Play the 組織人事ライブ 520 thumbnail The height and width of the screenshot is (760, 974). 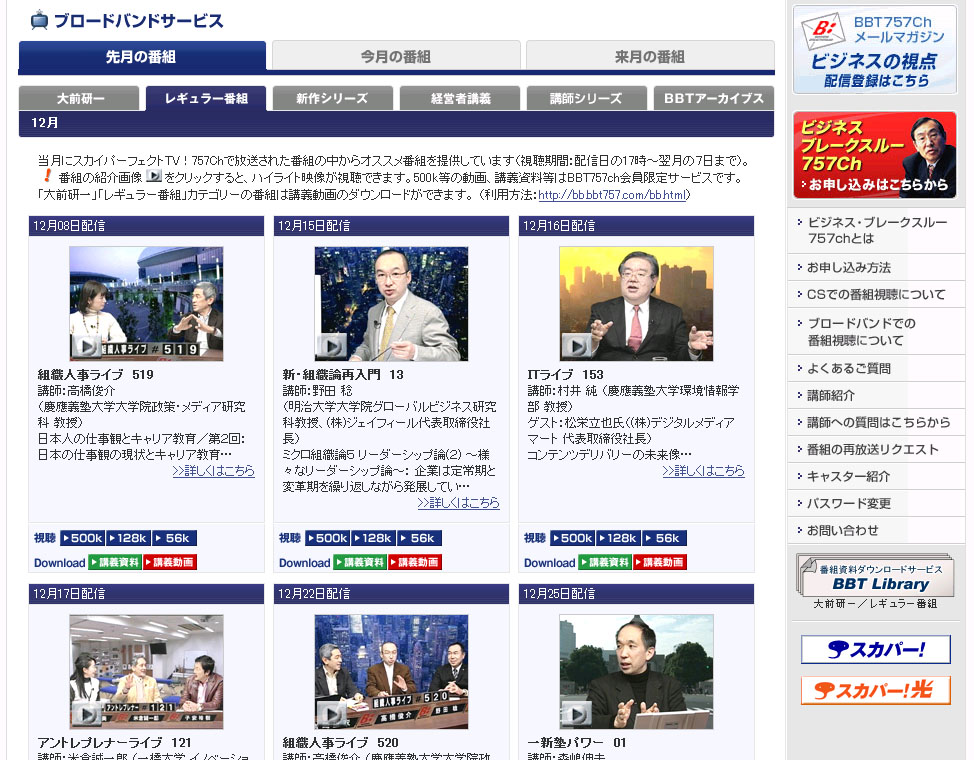(x=391, y=672)
